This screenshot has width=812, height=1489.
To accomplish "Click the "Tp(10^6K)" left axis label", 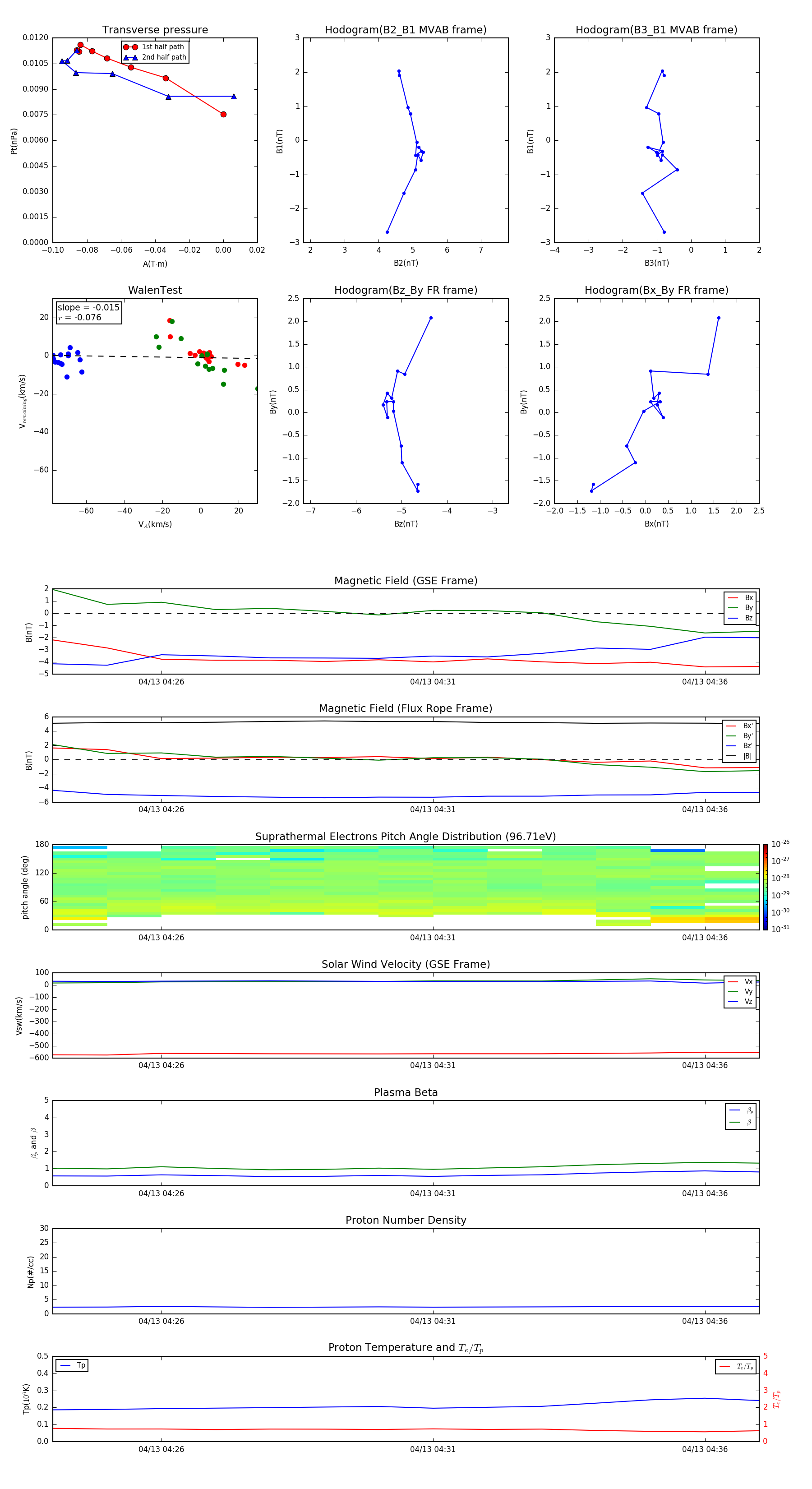I will 26,1399.
